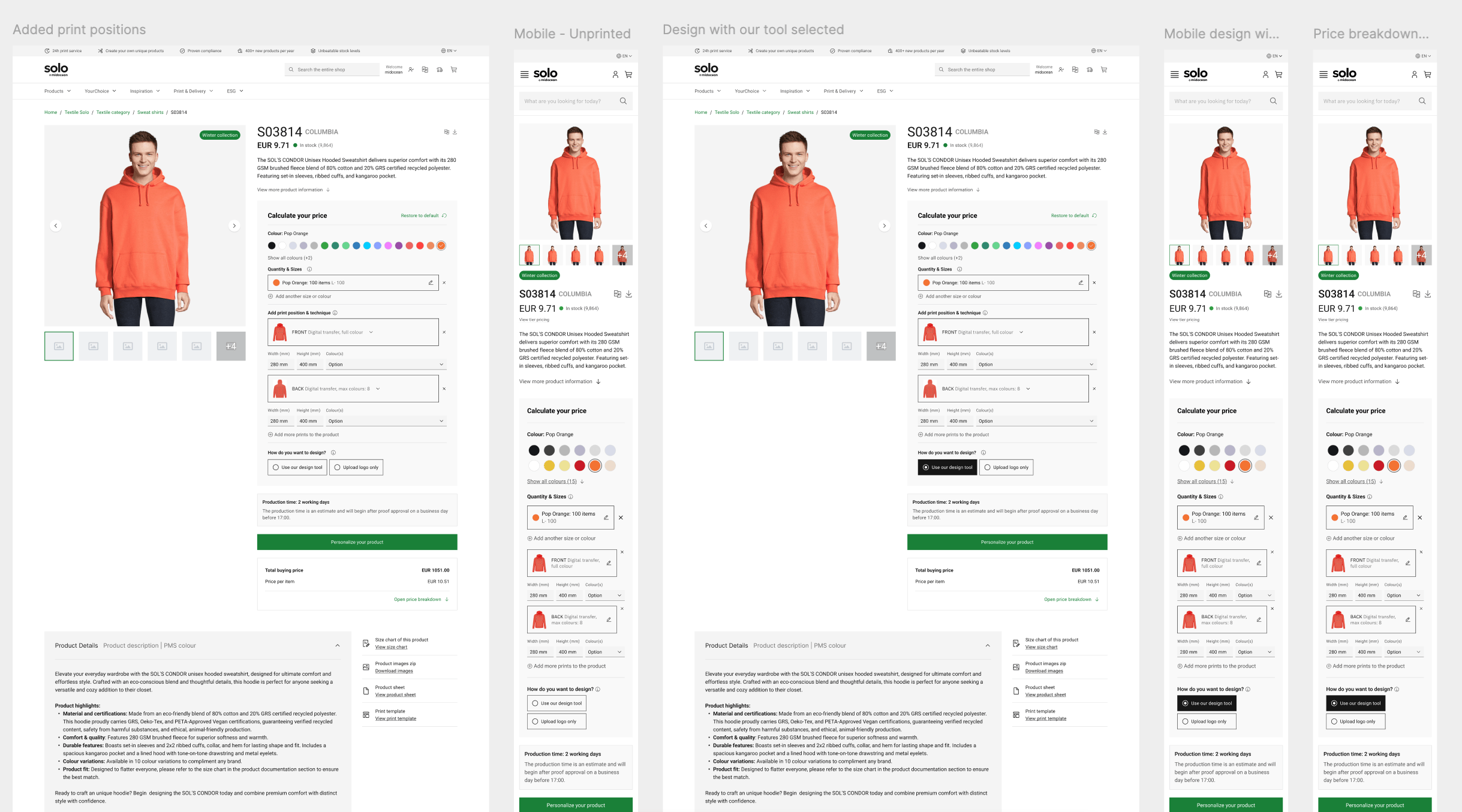Viewport: 1462px width, 812px height.
Task: Select Upload logo only in Mobile design frame
Action: (1207, 721)
